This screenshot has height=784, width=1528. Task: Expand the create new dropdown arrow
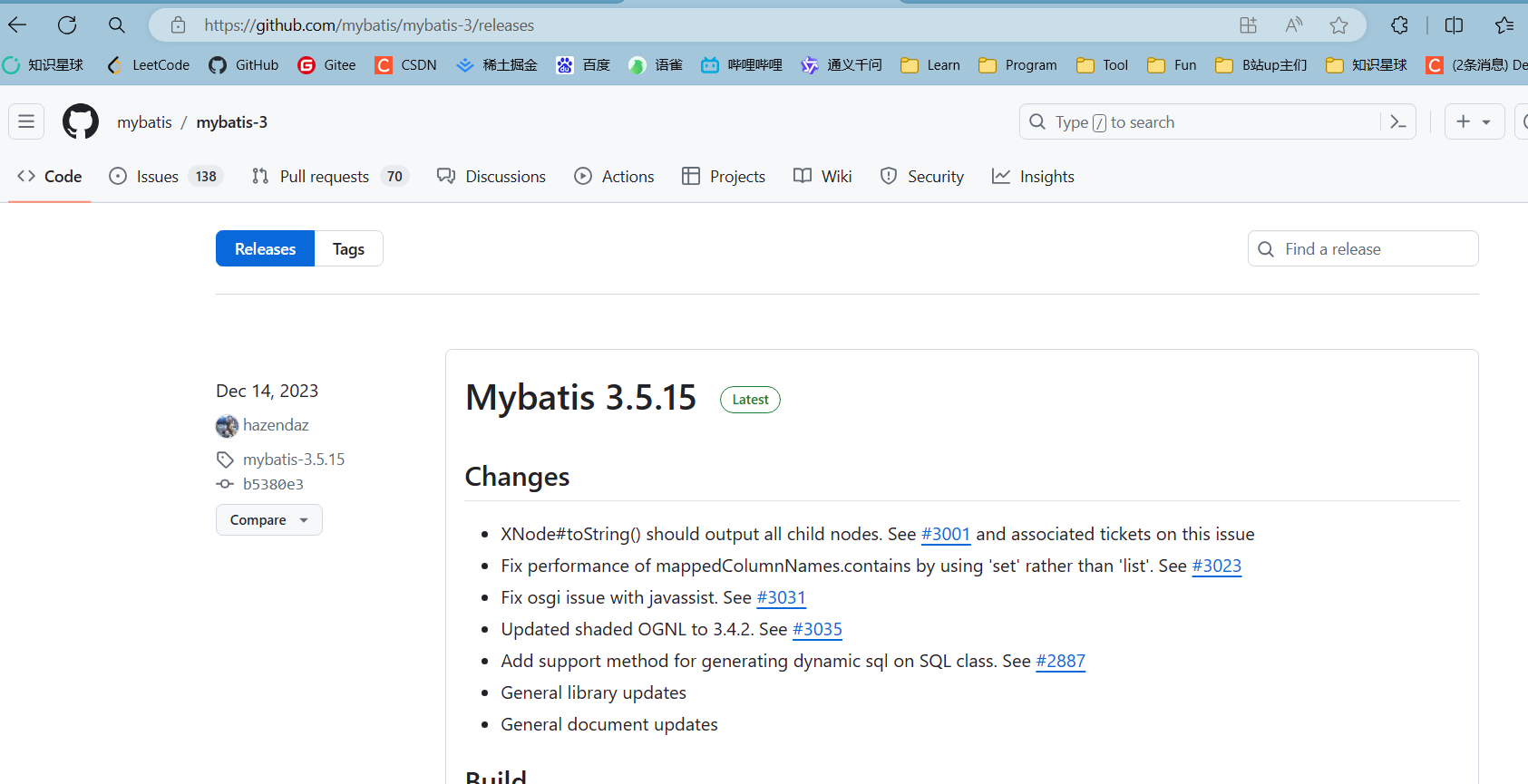click(1486, 122)
